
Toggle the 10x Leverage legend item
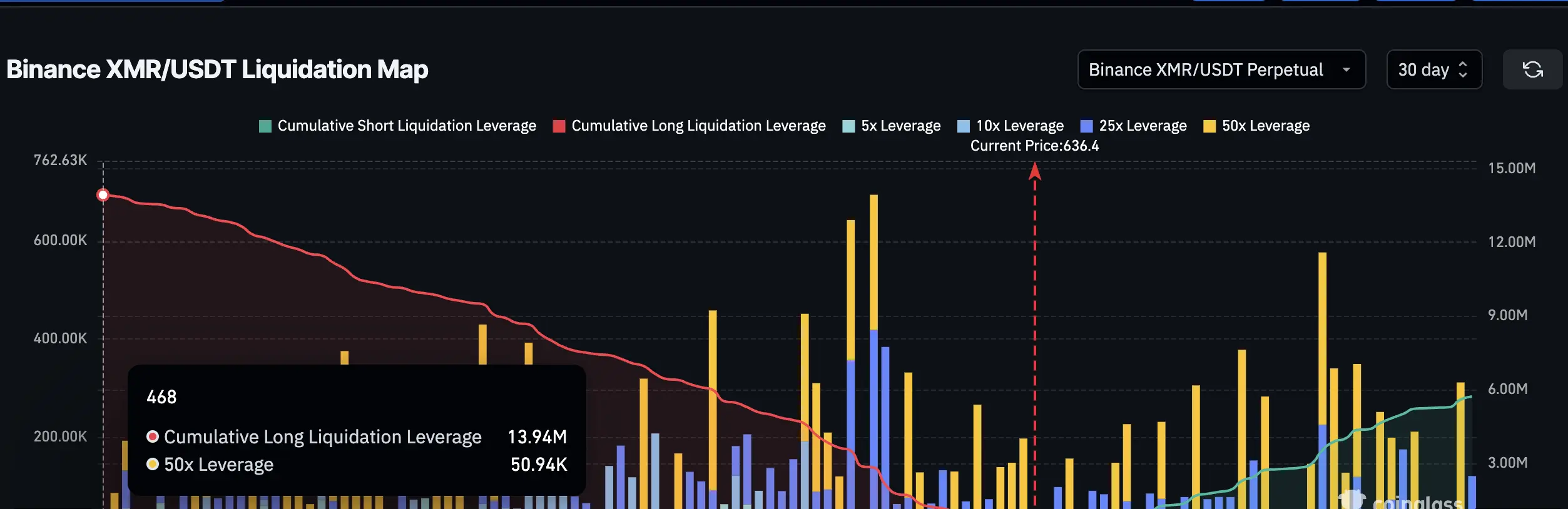[1011, 126]
